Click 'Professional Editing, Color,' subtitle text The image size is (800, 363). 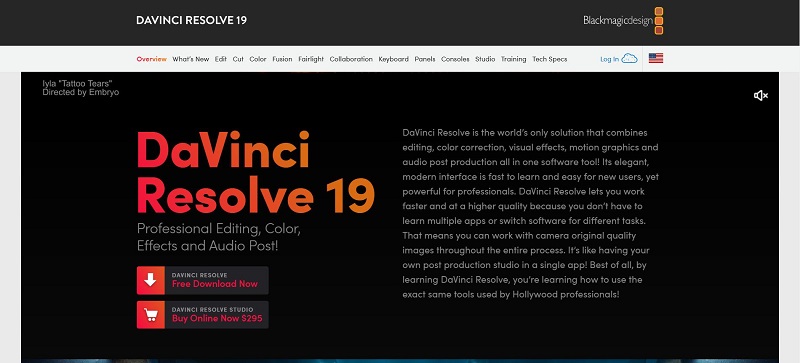pyautogui.click(x=219, y=228)
